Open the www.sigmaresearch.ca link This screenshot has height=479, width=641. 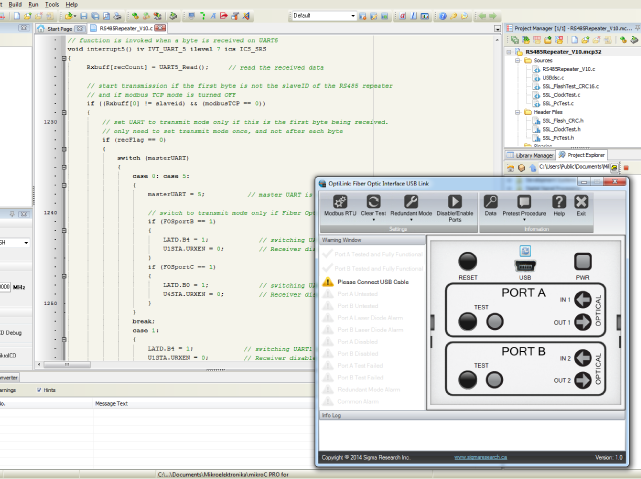click(480, 457)
